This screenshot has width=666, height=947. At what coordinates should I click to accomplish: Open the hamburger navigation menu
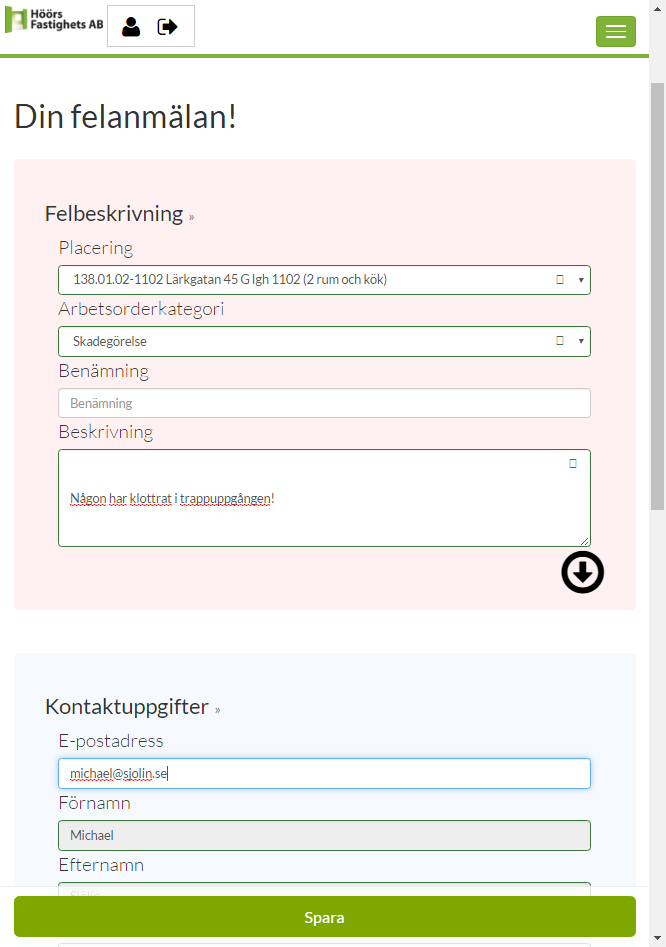(x=615, y=31)
